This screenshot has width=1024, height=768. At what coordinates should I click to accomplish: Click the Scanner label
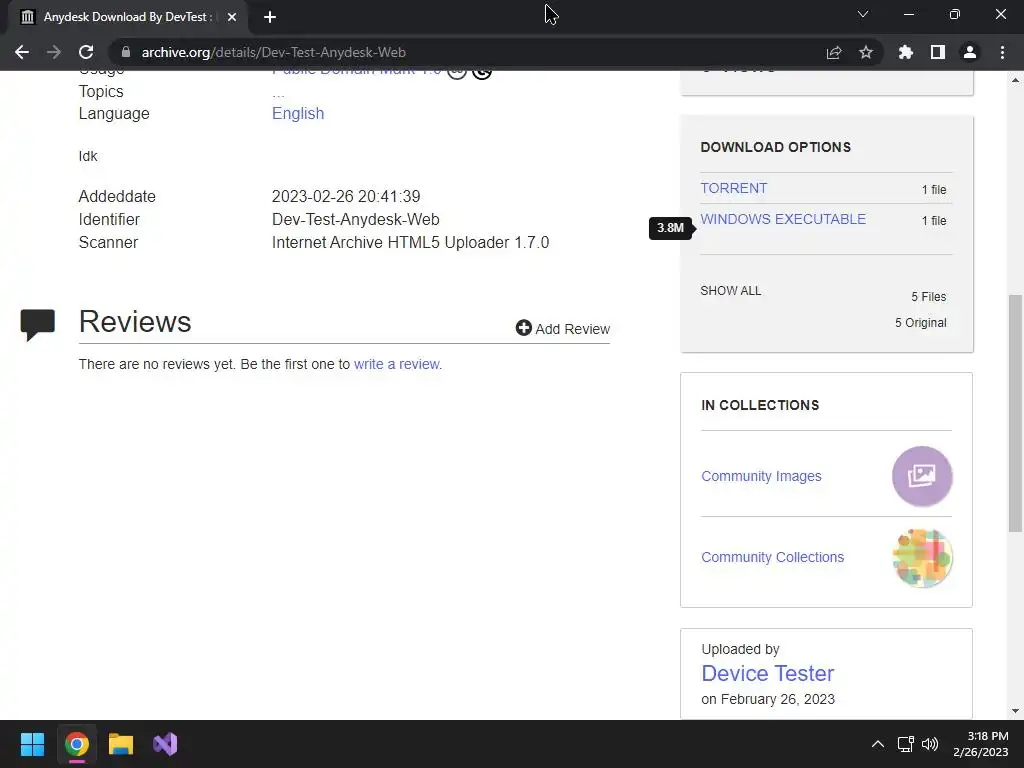108,242
